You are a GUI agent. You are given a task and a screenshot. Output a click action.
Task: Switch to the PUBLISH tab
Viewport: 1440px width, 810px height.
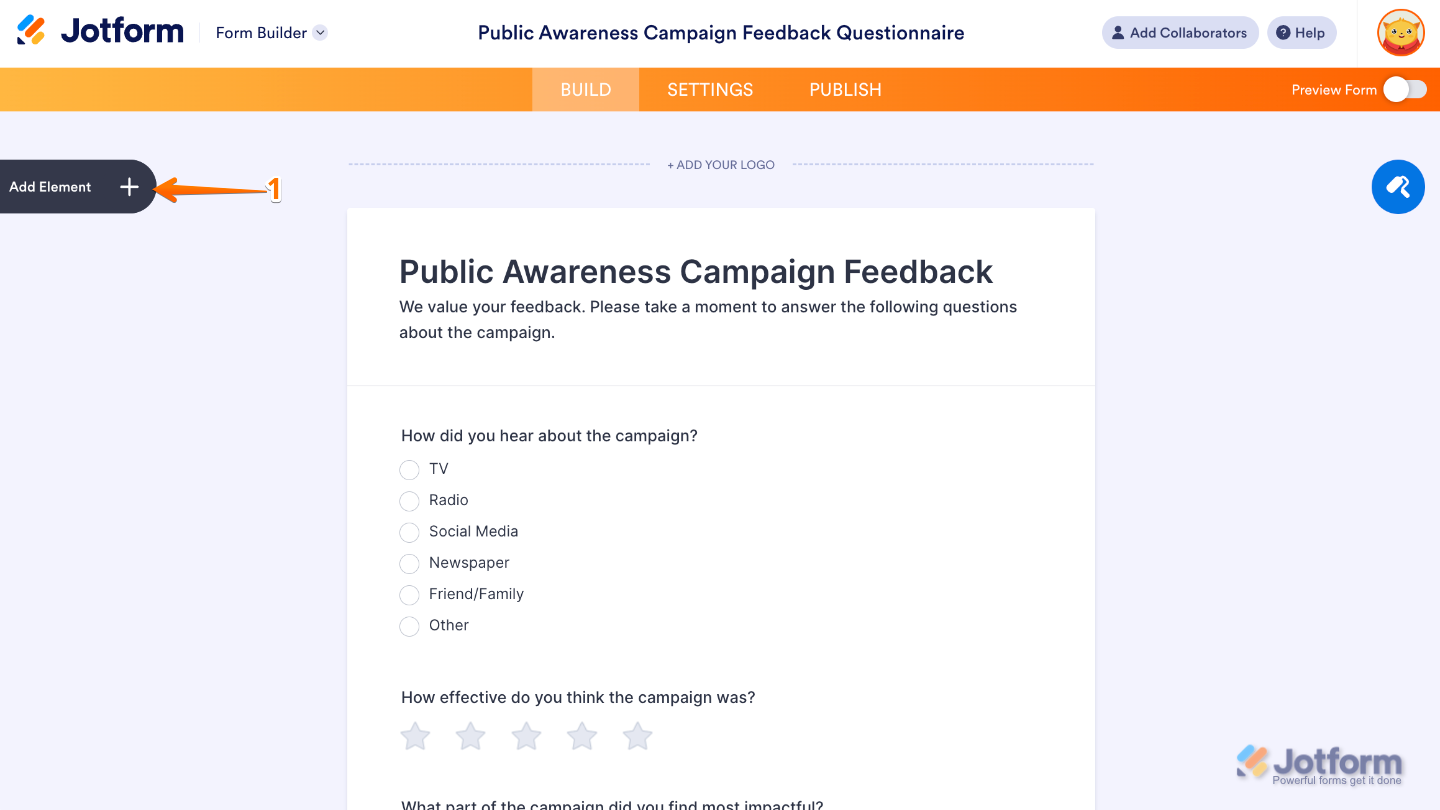(x=845, y=90)
